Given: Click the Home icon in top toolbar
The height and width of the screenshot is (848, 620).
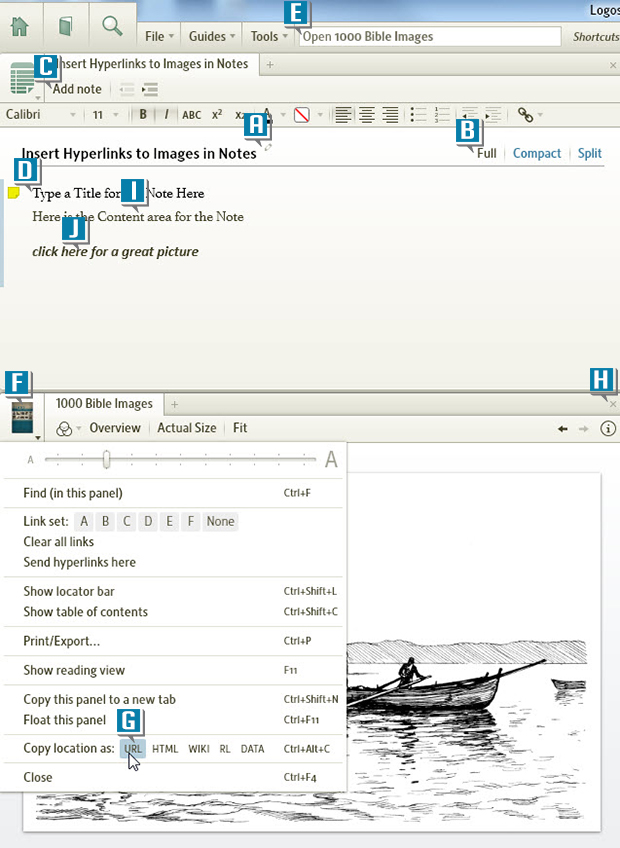Looking at the screenshot, I should click(21, 25).
